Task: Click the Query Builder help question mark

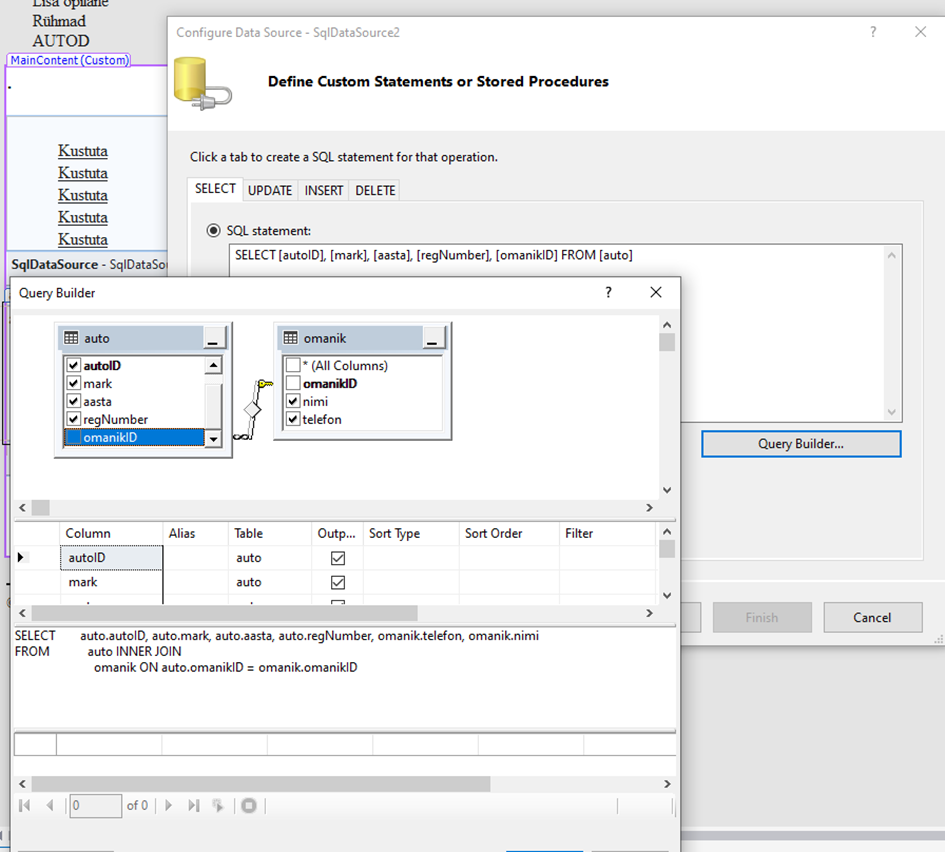Action: (608, 293)
